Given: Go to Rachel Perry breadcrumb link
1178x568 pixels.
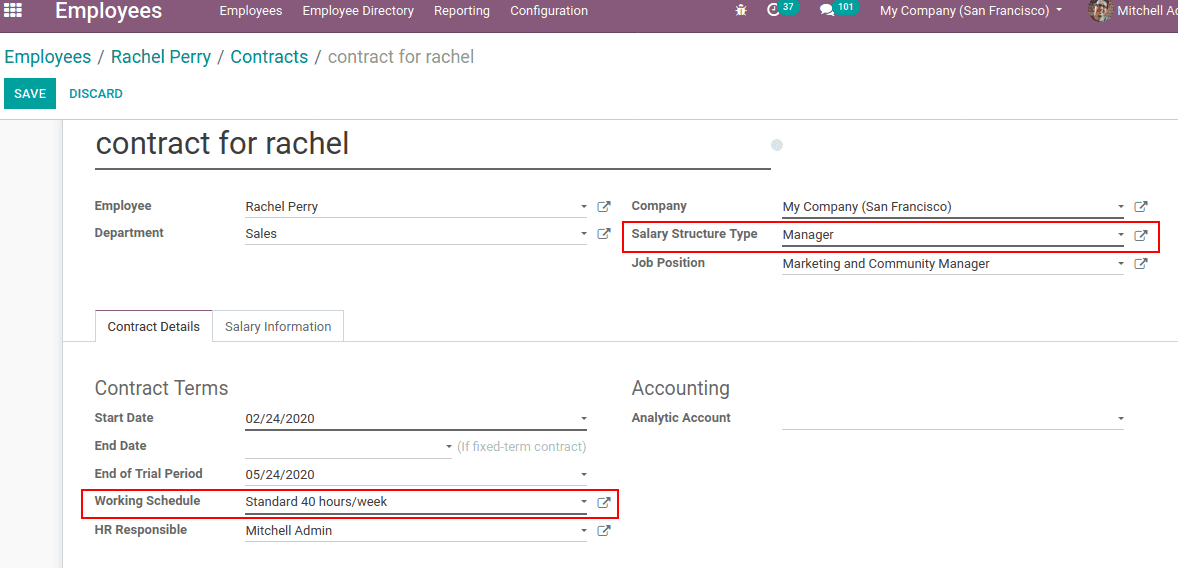Looking at the screenshot, I should click(161, 57).
